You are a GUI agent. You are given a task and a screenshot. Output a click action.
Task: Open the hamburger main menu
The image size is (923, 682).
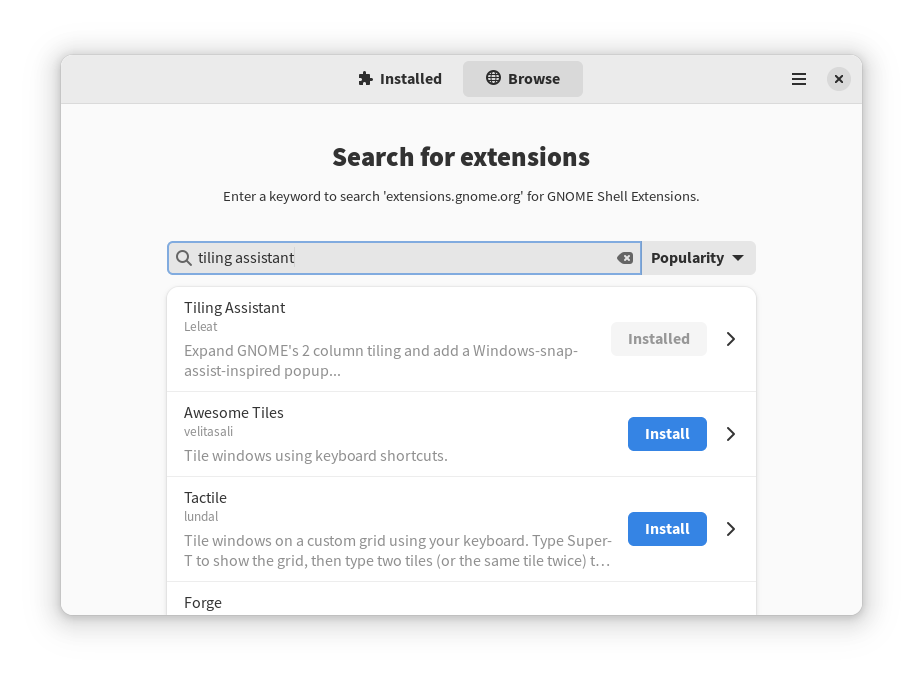pyautogui.click(x=799, y=79)
